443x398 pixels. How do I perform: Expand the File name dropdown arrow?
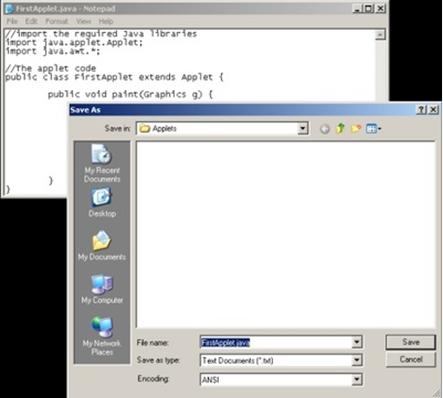(x=357, y=342)
